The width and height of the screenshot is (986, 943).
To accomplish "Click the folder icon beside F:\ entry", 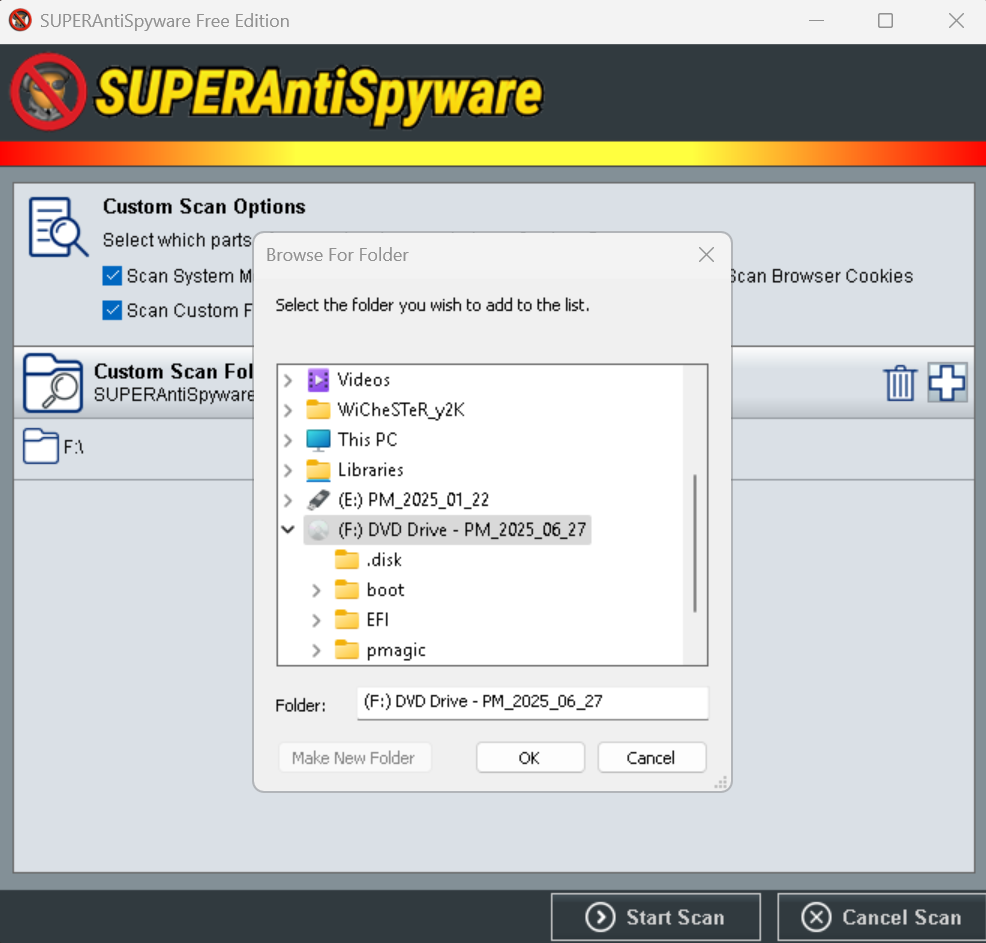I will (40, 446).
